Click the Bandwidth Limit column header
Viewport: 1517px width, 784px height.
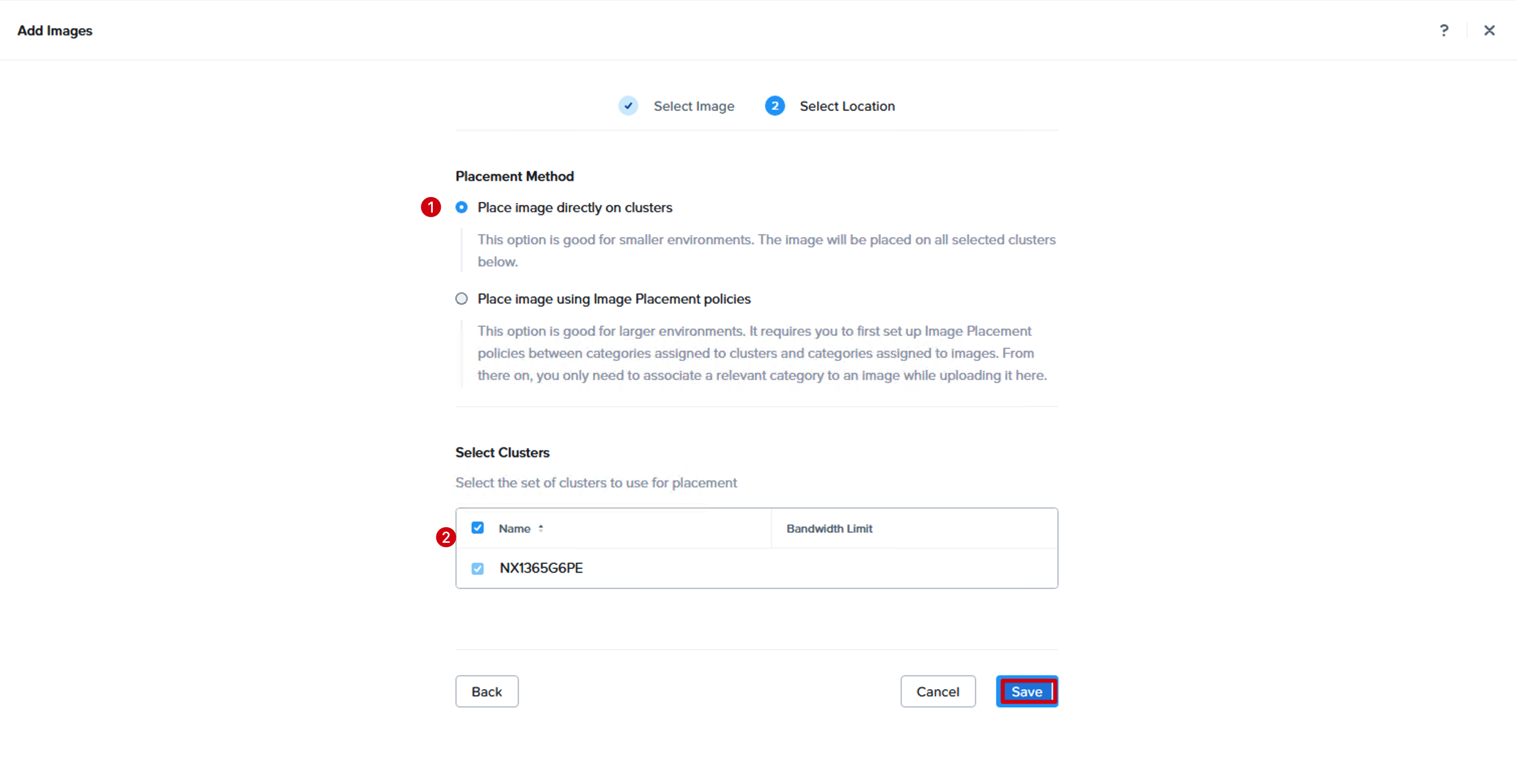(829, 529)
